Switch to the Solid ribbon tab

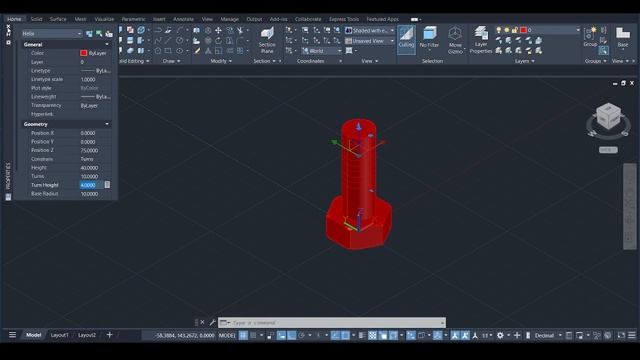coord(36,19)
